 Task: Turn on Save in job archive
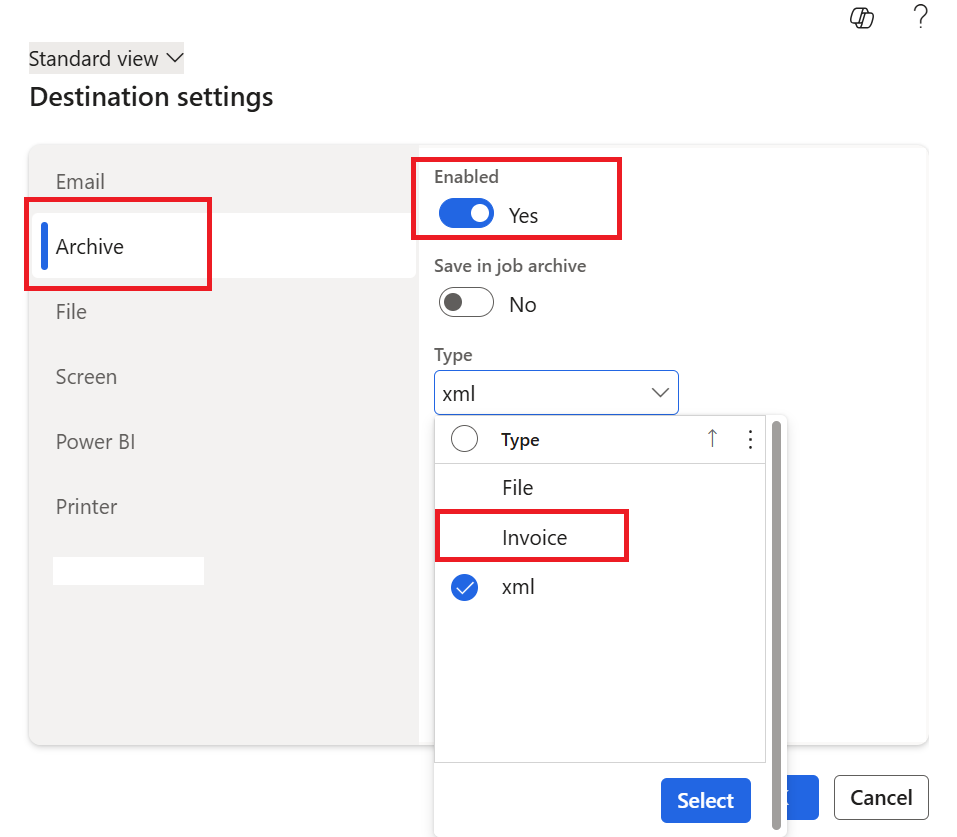[466, 304]
